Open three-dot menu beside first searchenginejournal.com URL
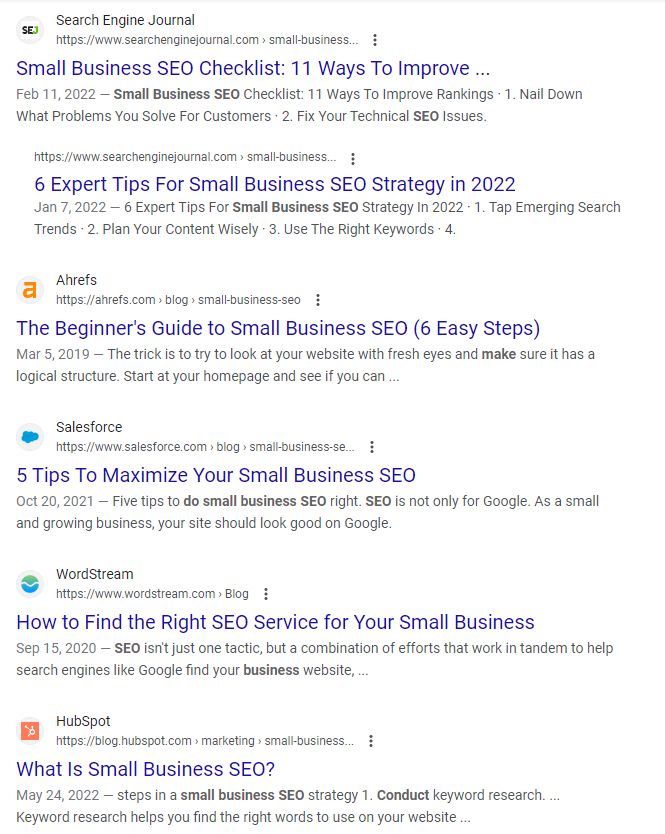This screenshot has width=665, height=834. 375,40
